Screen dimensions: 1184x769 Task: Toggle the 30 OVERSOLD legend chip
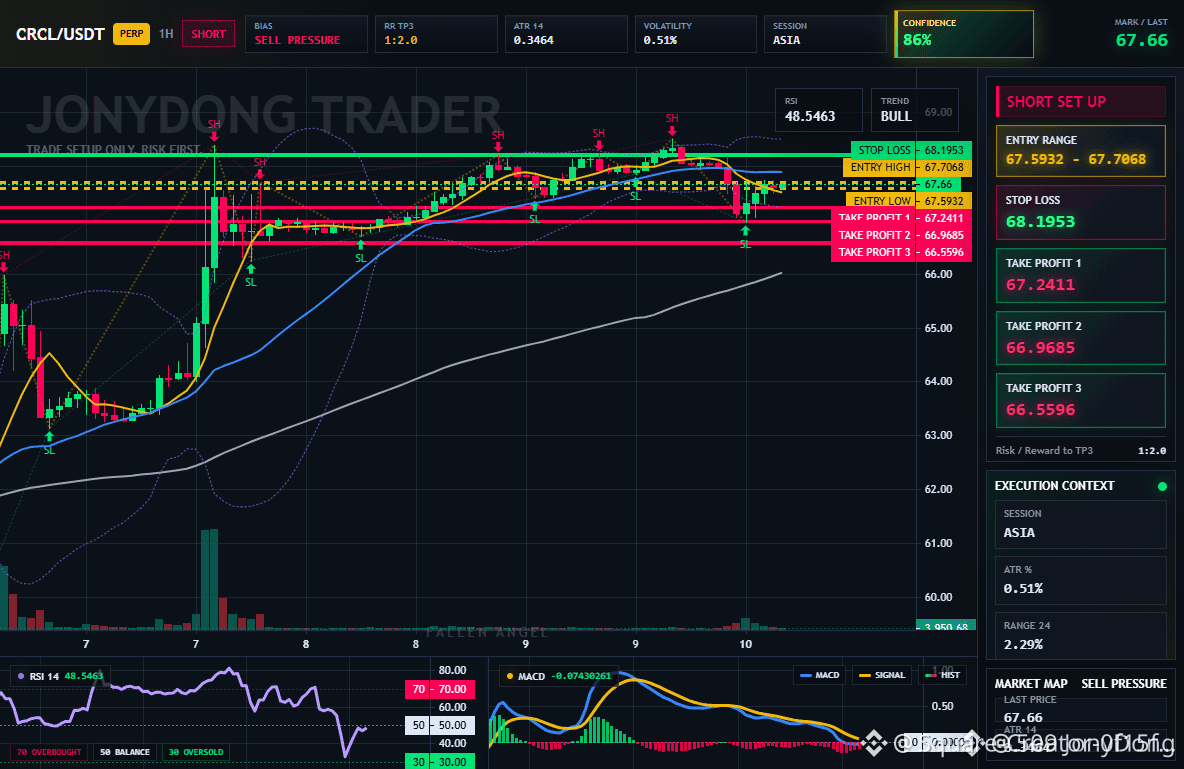pos(196,752)
